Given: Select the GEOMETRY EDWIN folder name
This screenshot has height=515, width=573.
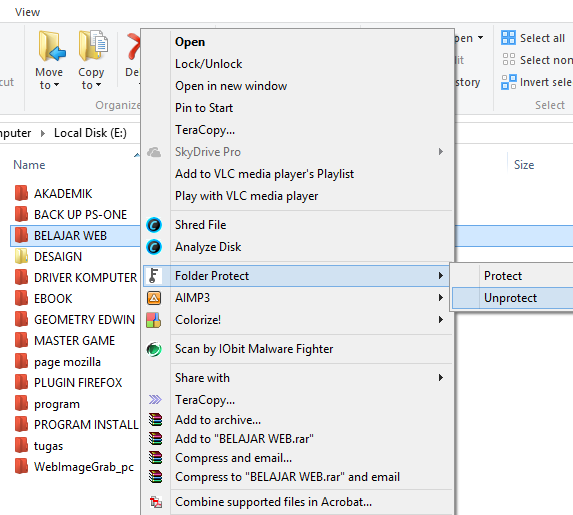Looking at the screenshot, I should [x=84, y=320].
